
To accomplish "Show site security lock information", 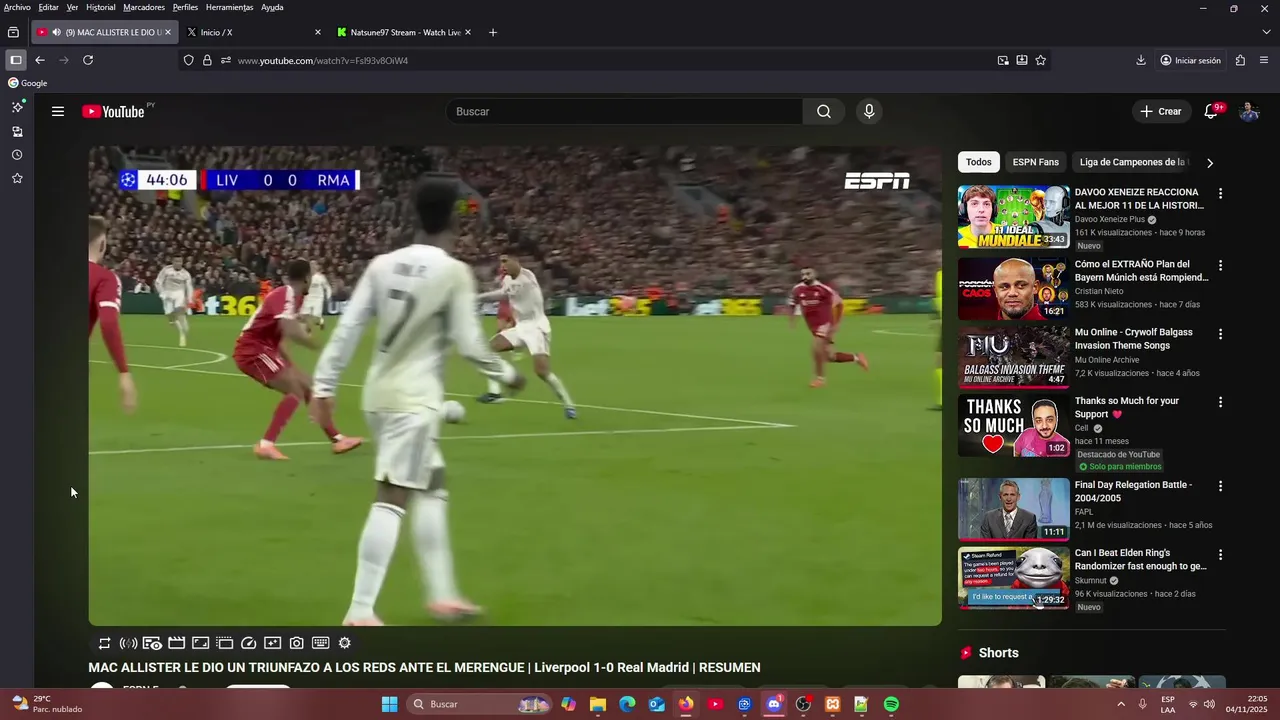I will tap(207, 60).
